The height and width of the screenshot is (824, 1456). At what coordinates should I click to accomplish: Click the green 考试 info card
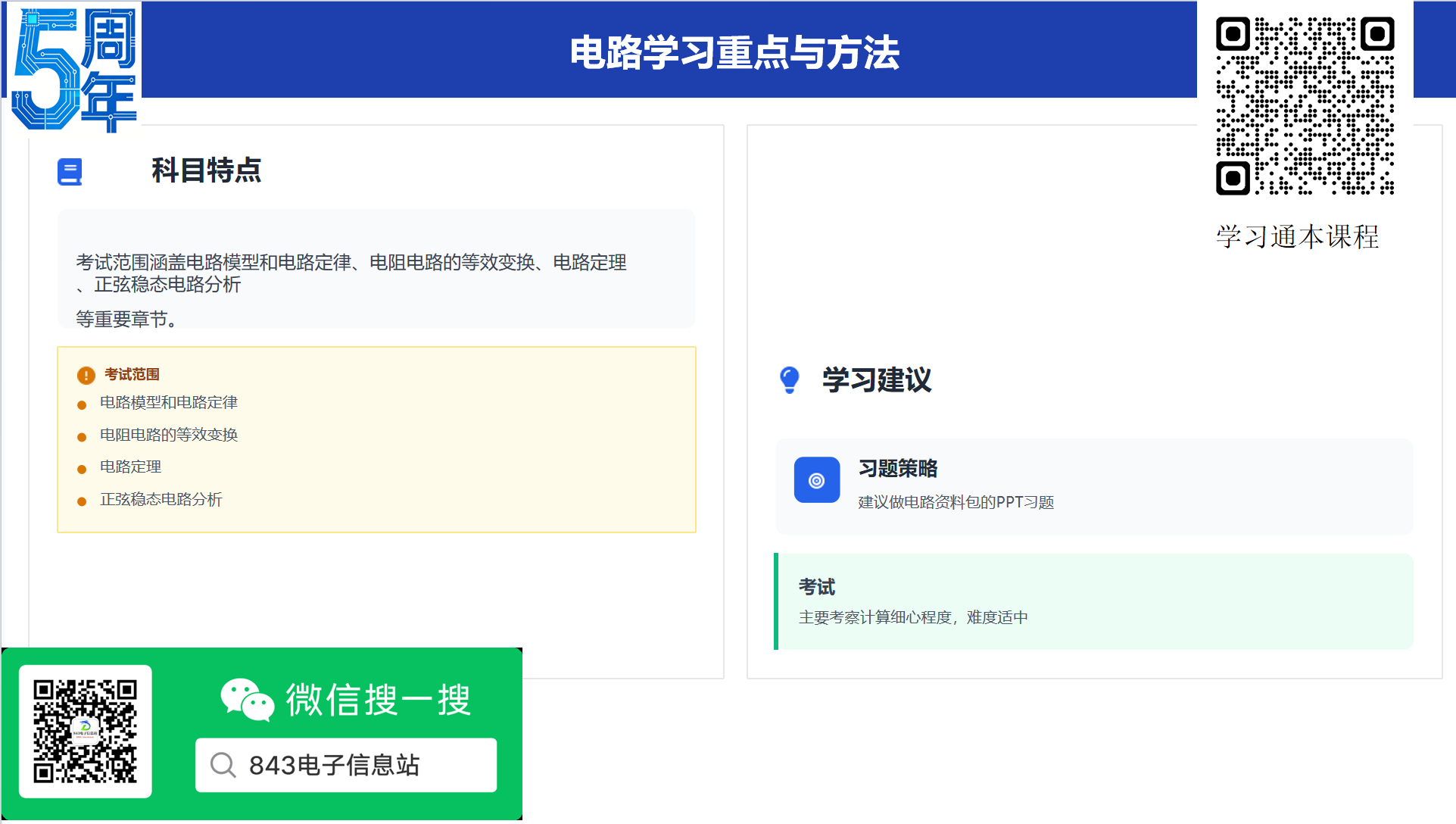(1093, 601)
